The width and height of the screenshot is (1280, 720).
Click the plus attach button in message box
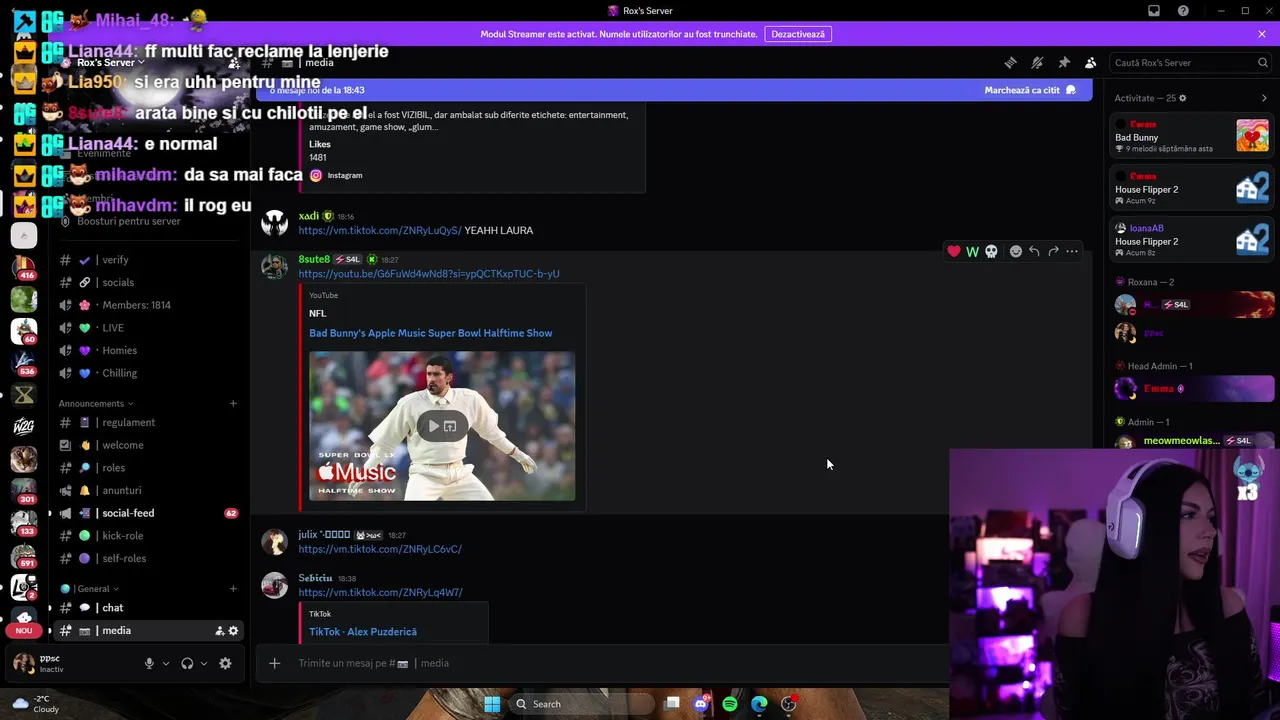point(275,663)
